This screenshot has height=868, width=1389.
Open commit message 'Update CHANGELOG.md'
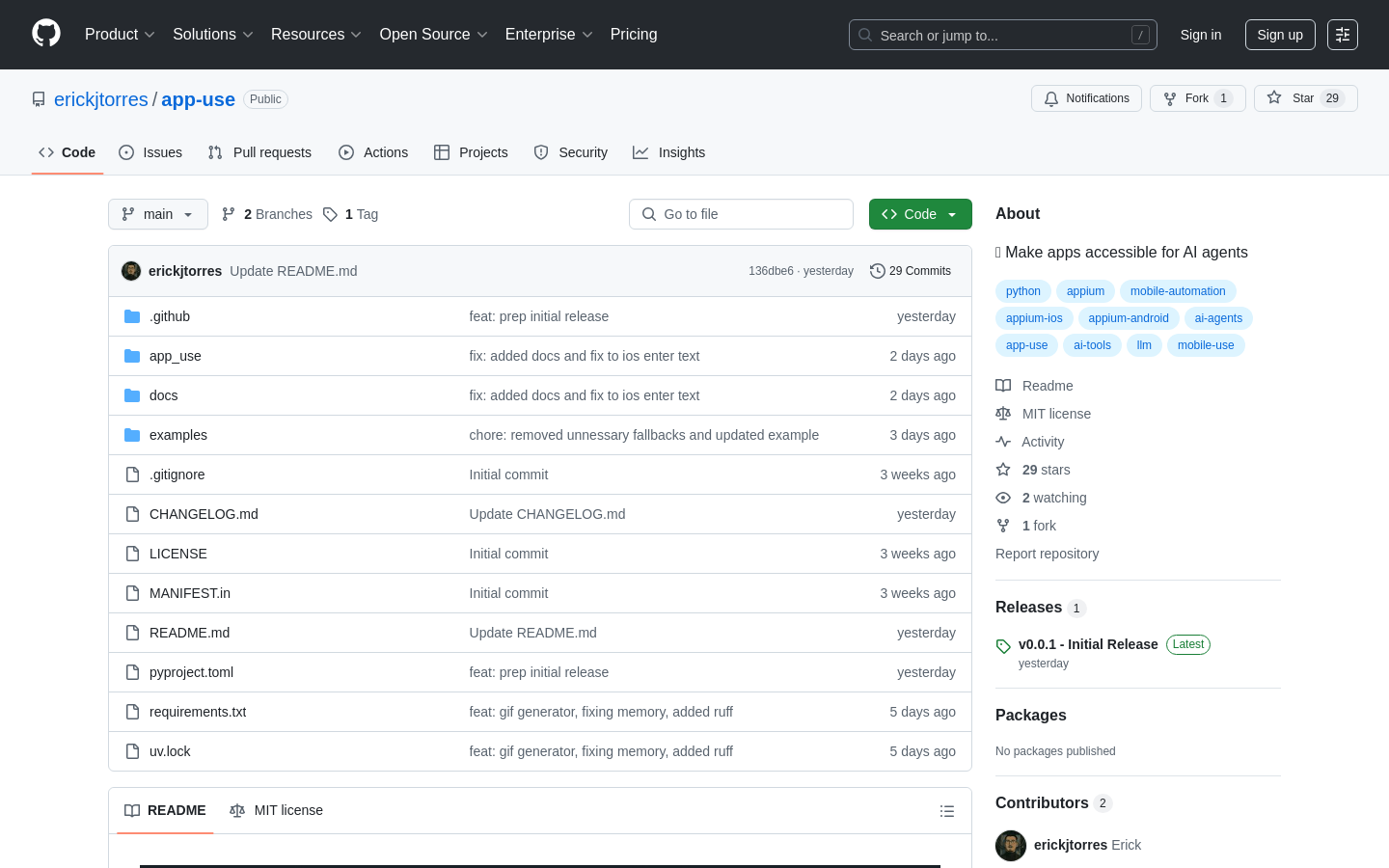point(547,514)
